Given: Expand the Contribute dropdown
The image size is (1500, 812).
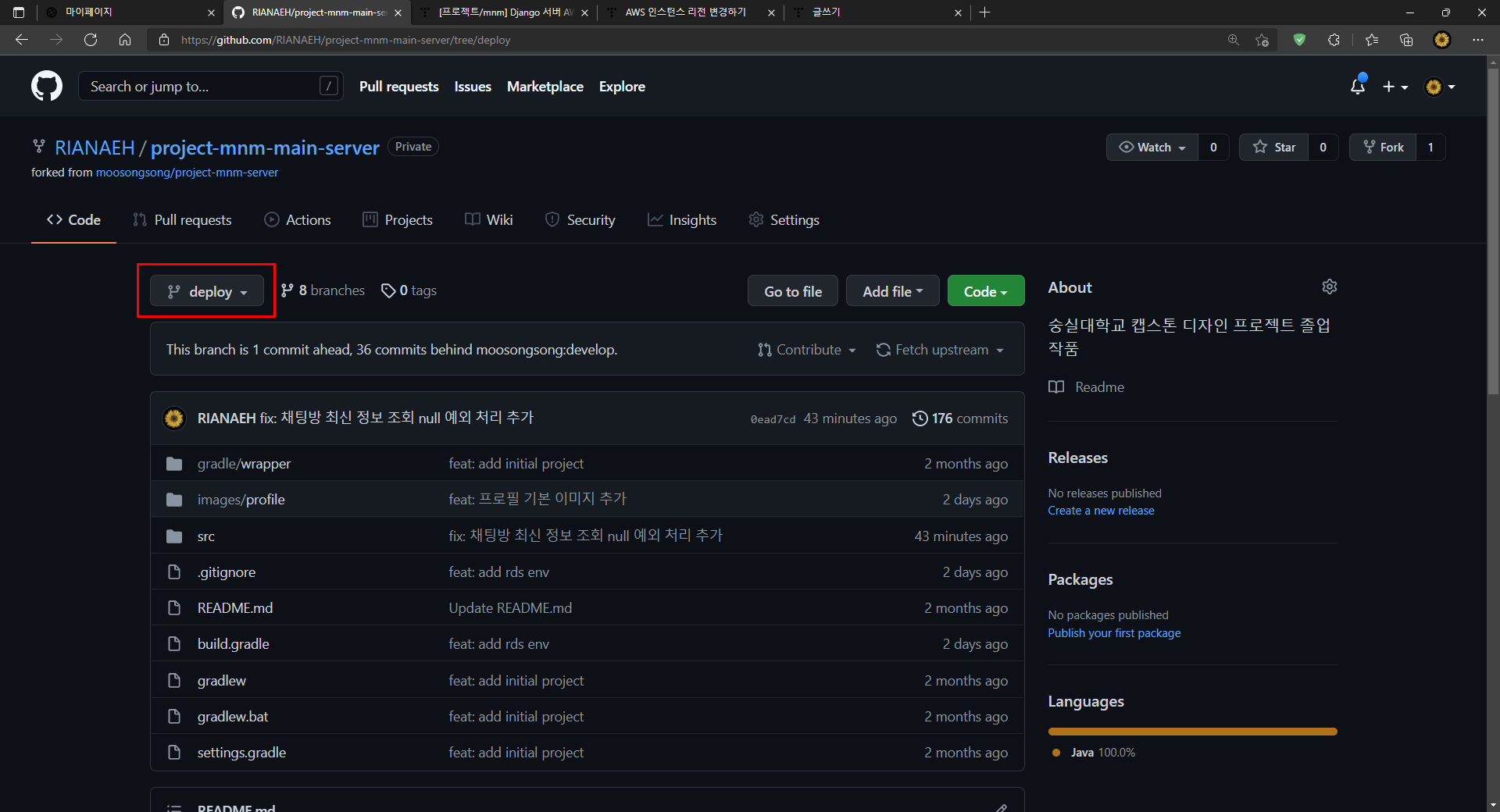Looking at the screenshot, I should 807,350.
